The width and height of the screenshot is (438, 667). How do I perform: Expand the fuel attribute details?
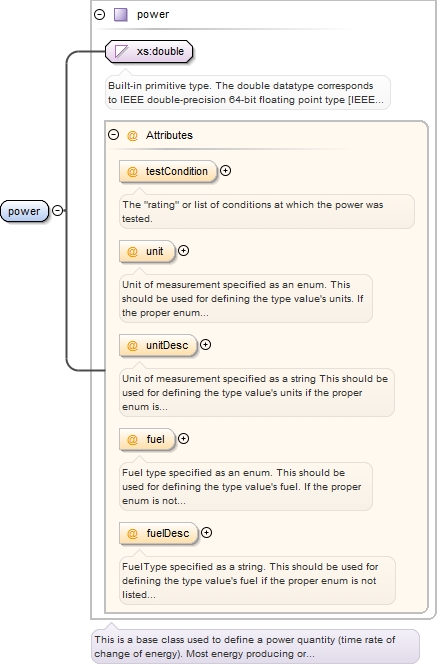(183, 439)
